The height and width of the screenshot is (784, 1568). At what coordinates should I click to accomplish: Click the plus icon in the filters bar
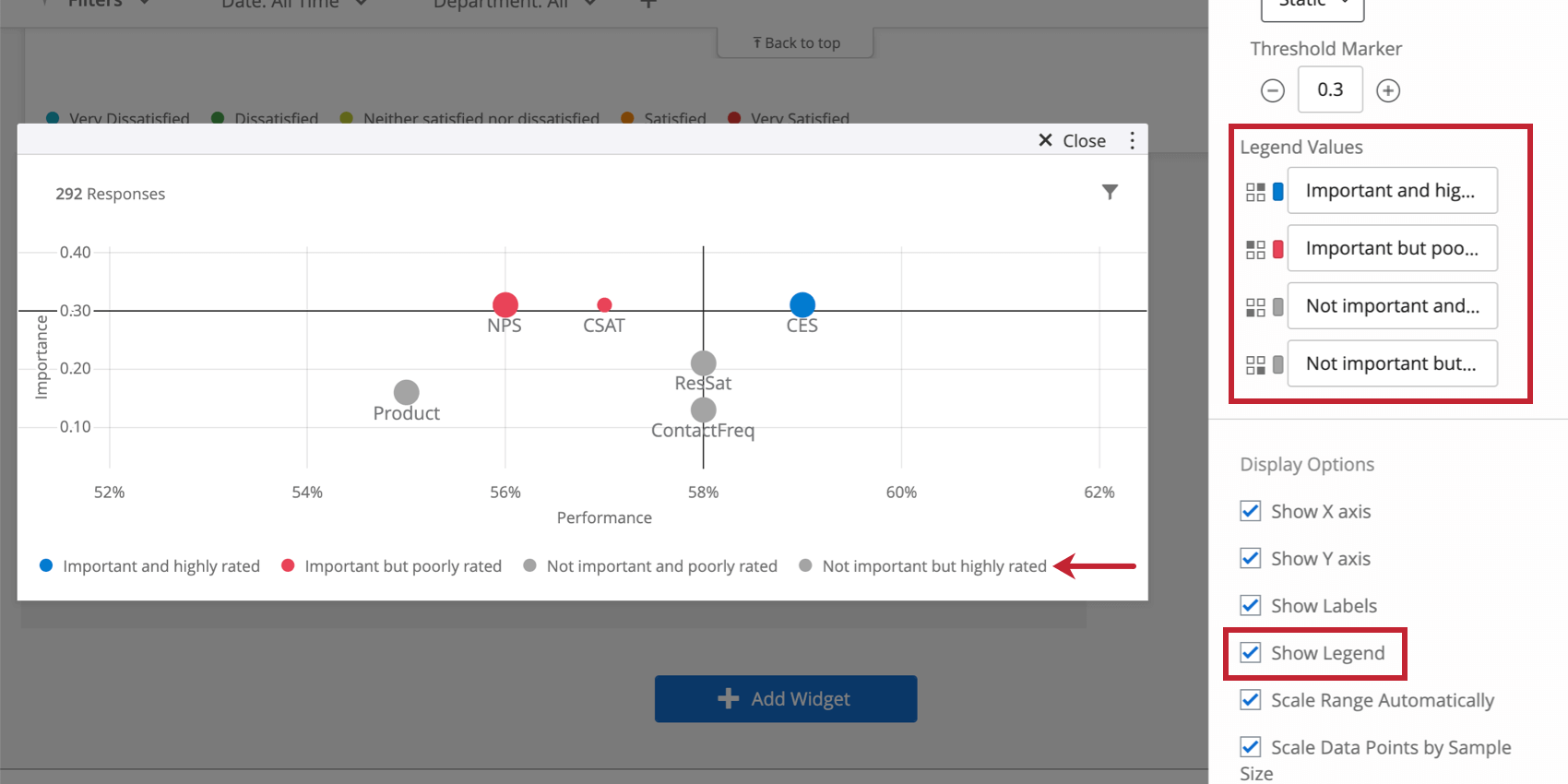click(x=648, y=5)
